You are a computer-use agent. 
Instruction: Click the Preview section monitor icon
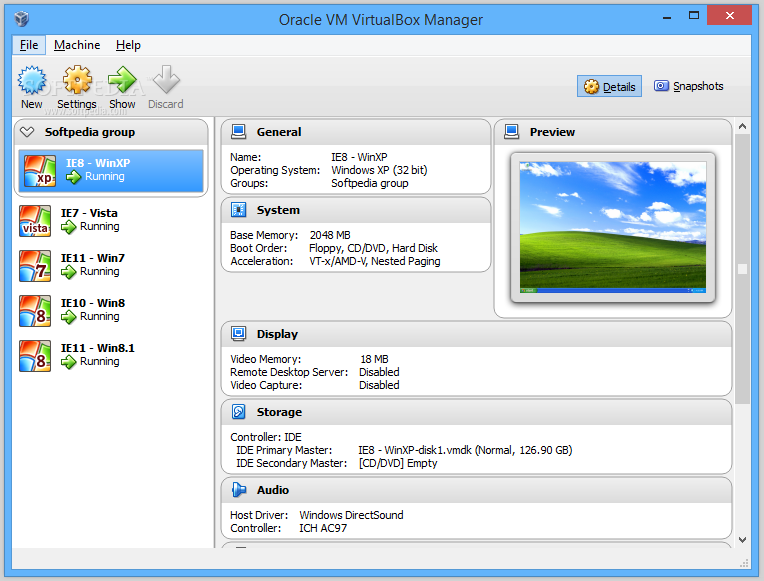[512, 132]
